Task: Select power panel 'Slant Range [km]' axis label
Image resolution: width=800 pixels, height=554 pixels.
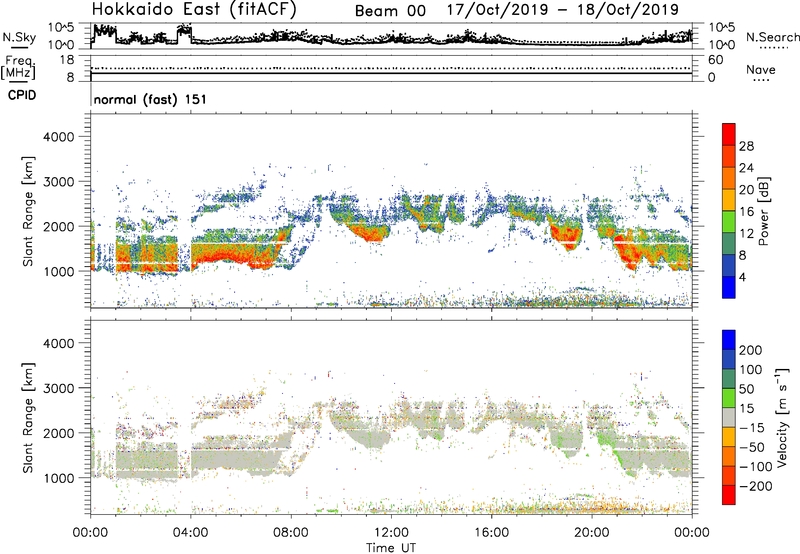Action: click(28, 211)
